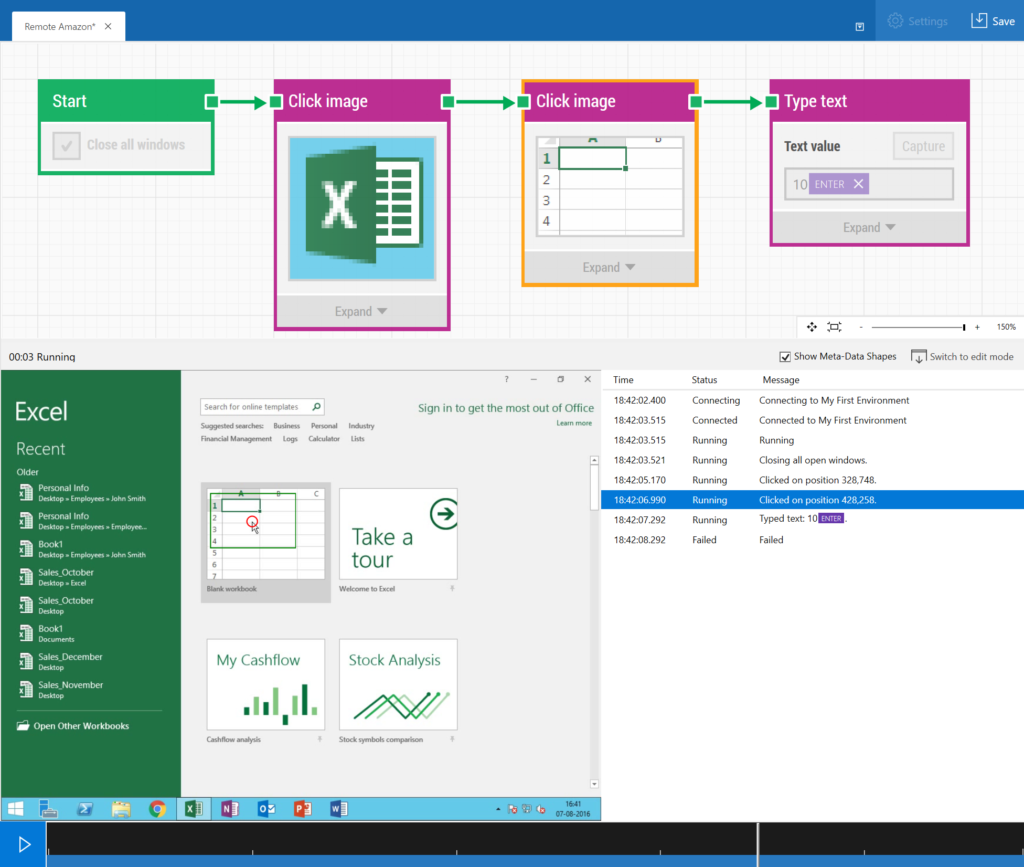The image size is (1024, 867).
Task: Select the Excel logo image in the flow
Action: [362, 208]
